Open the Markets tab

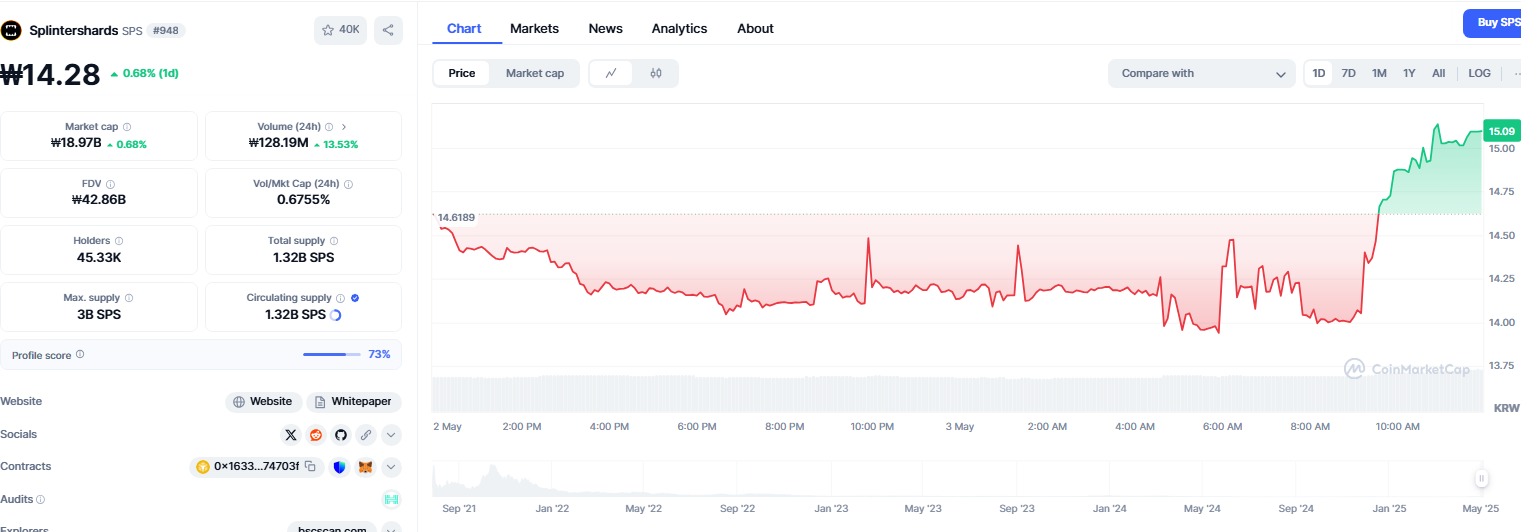534,28
